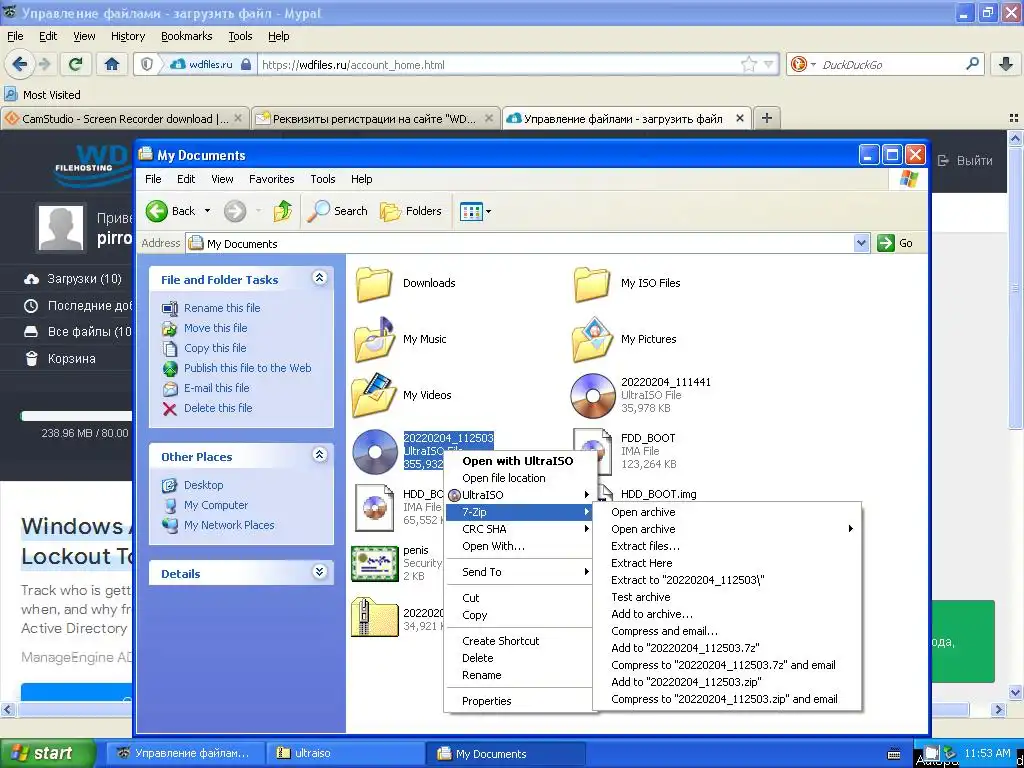1024x768 pixels.
Task: Open URL bar history dropdown arrow
Action: [768, 64]
